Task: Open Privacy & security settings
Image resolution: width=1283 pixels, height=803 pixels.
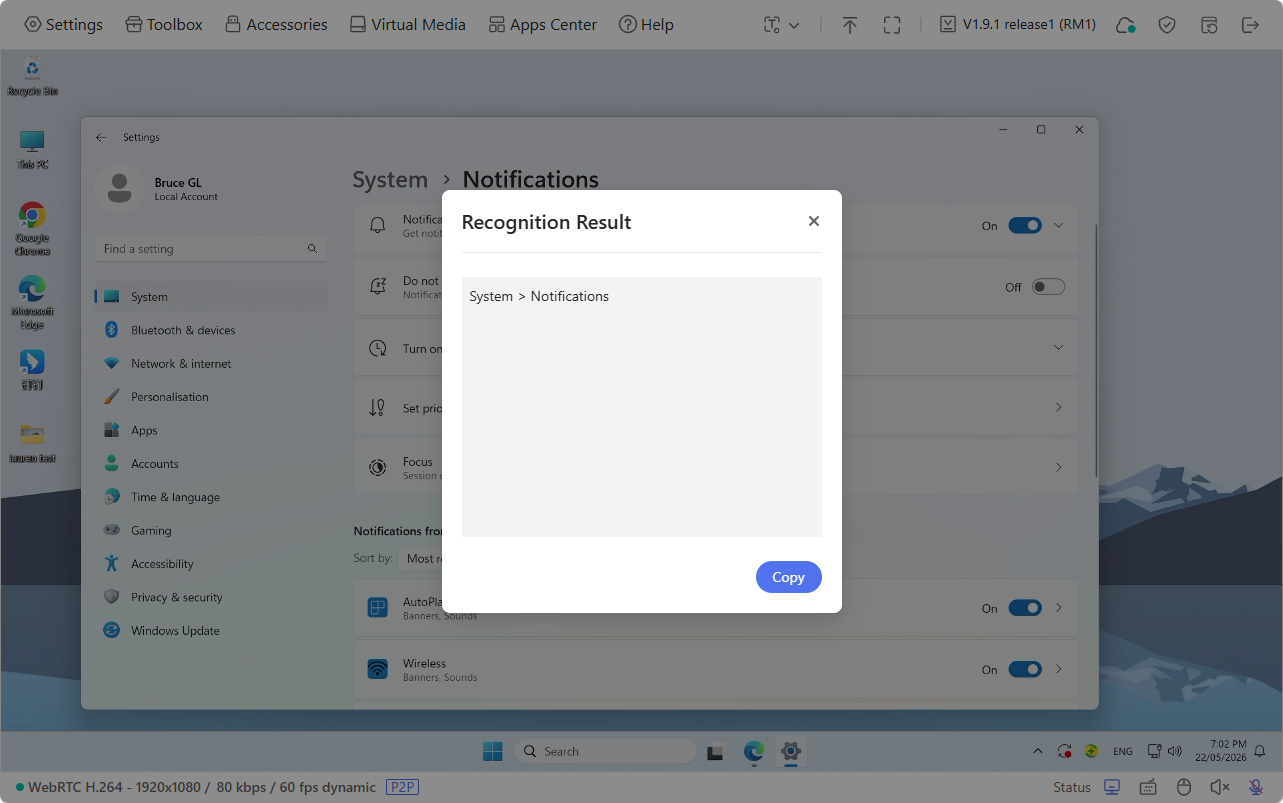Action: (211, 597)
